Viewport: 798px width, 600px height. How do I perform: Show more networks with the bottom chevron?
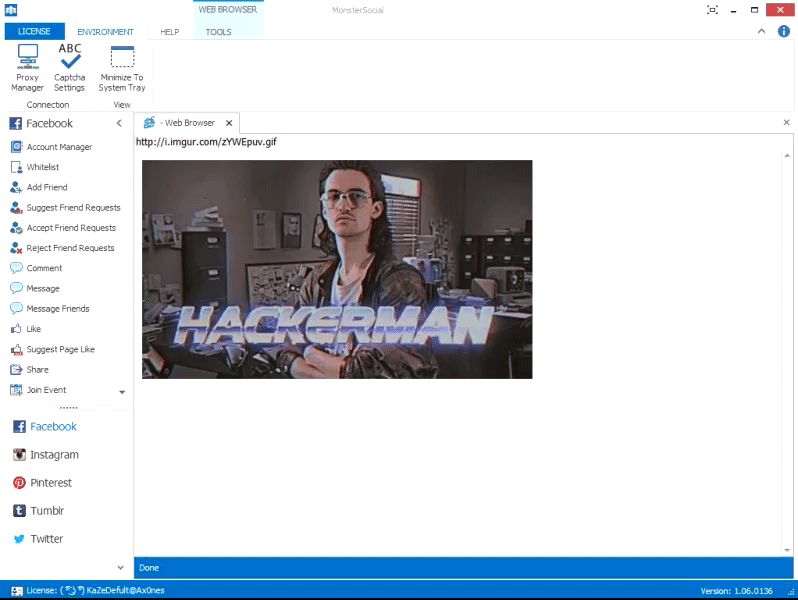[121, 567]
